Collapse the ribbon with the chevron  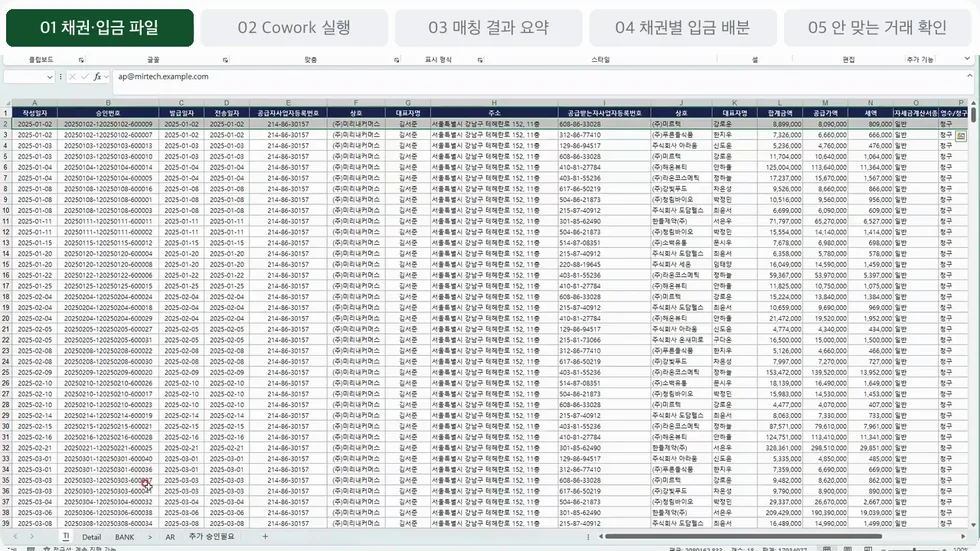[967, 59]
